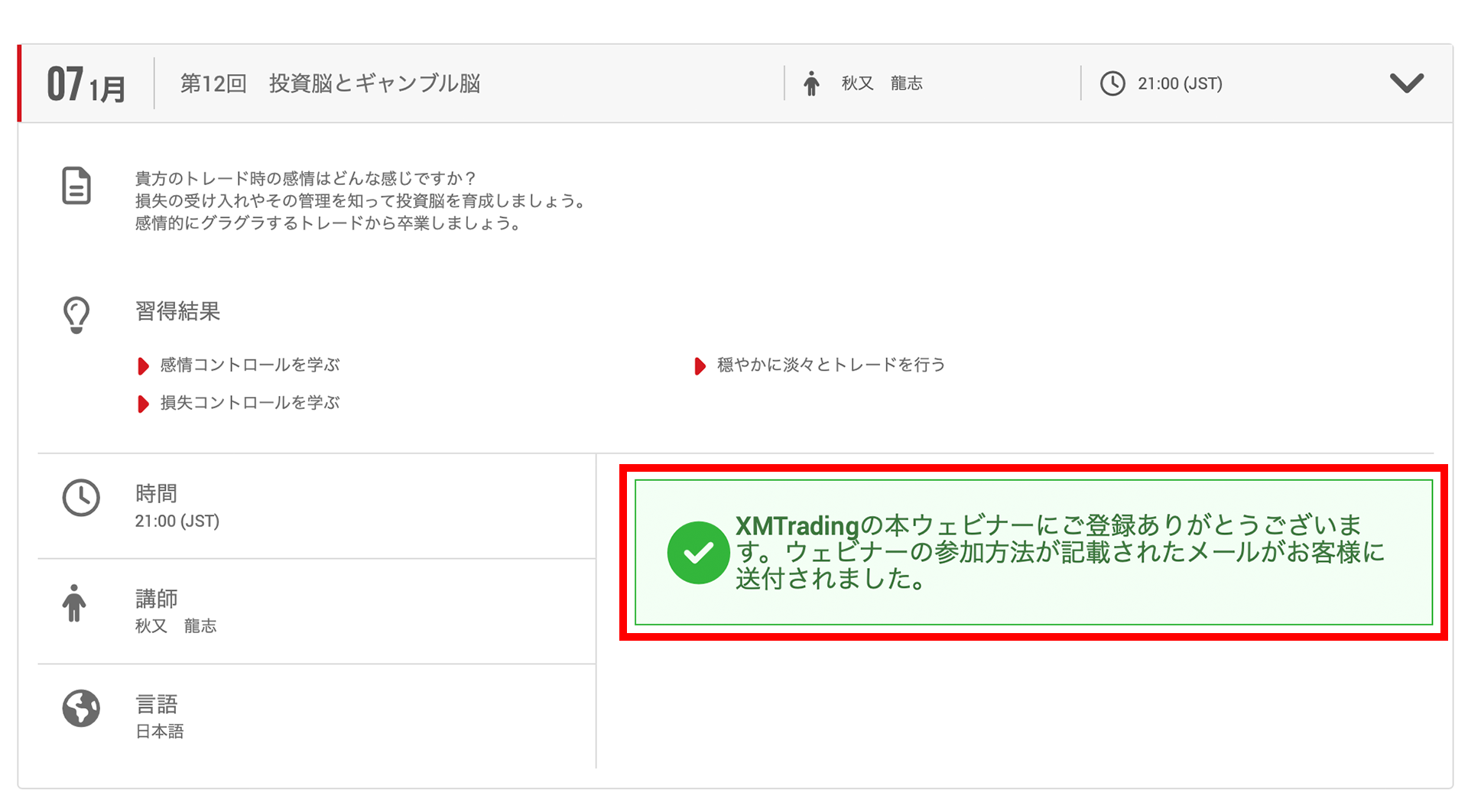The image size is (1468, 812).
Task: Select the 損失コントロールを学ぶ bullet item
Action: (x=249, y=403)
